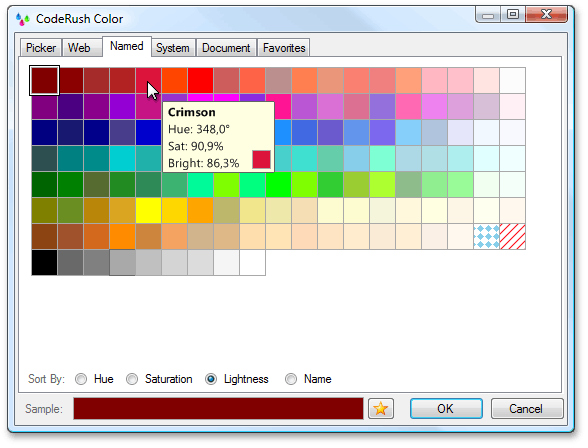Show the Favorites tab
Viewport: 588px width, 448px height.
click(x=284, y=48)
